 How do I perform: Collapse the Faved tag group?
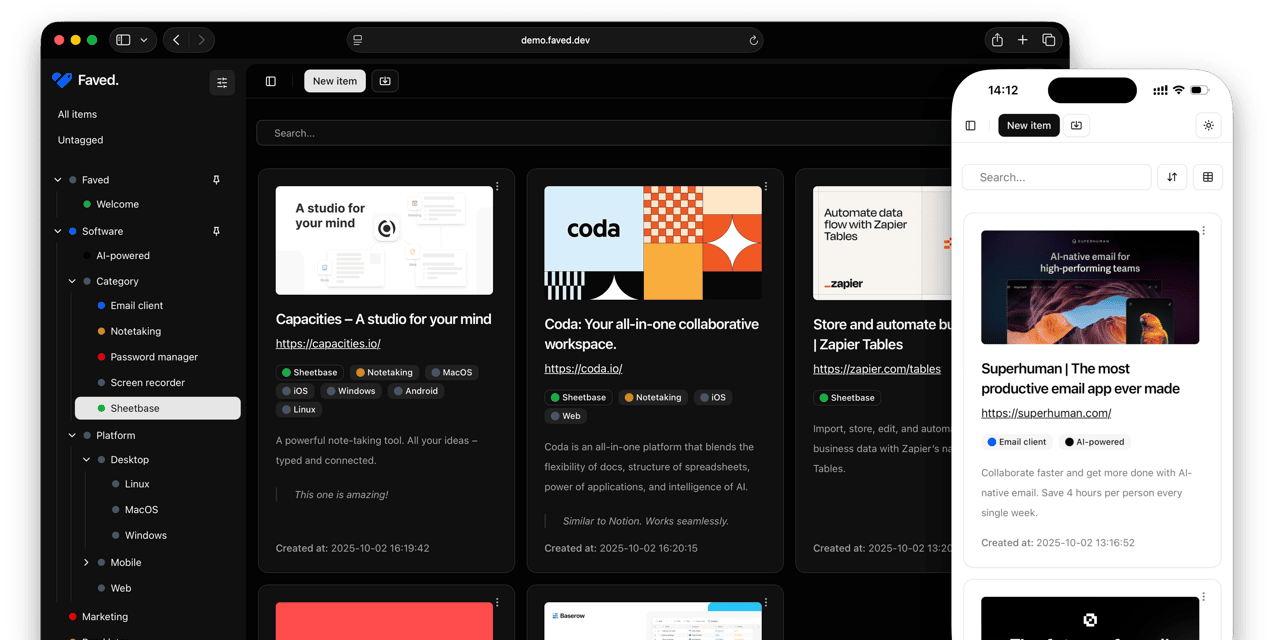[58, 180]
